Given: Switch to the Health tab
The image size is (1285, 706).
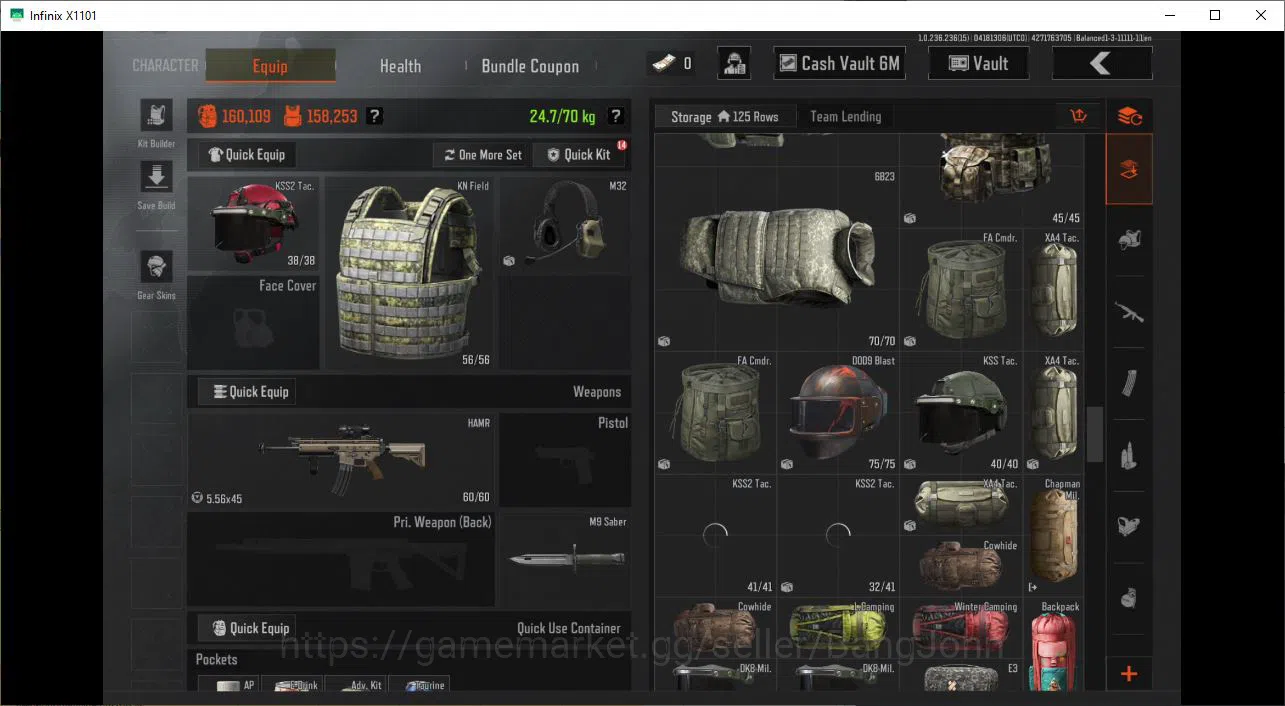Looking at the screenshot, I should (400, 66).
